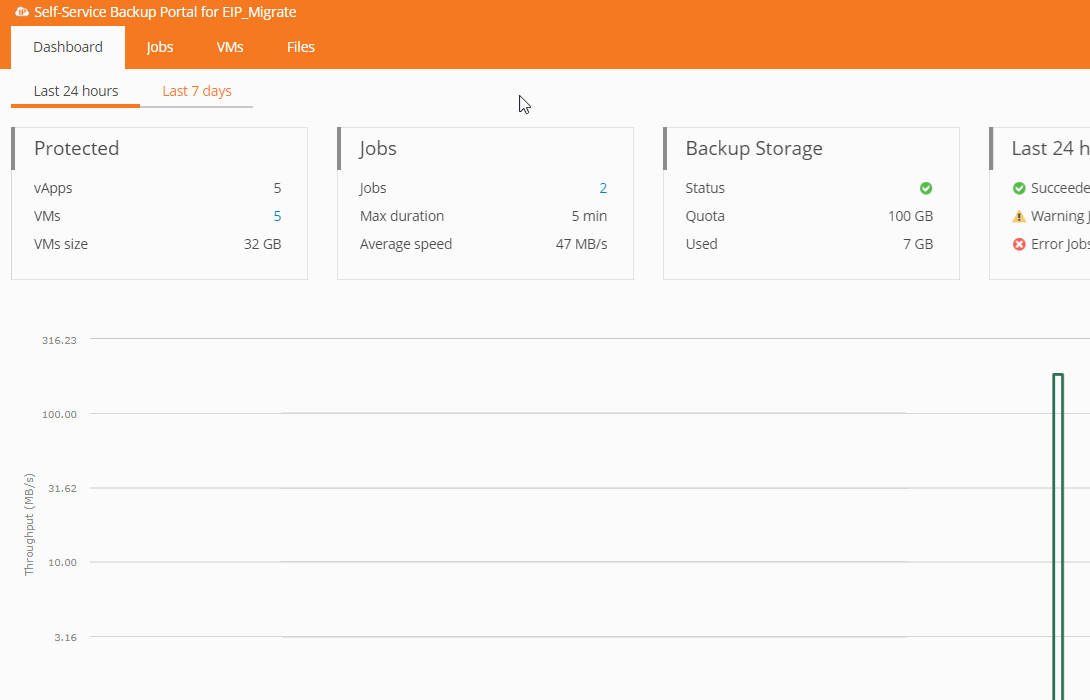Screen dimensions: 1090x700
Task: Open the Dashboard tab
Action: pyautogui.click(x=68, y=47)
